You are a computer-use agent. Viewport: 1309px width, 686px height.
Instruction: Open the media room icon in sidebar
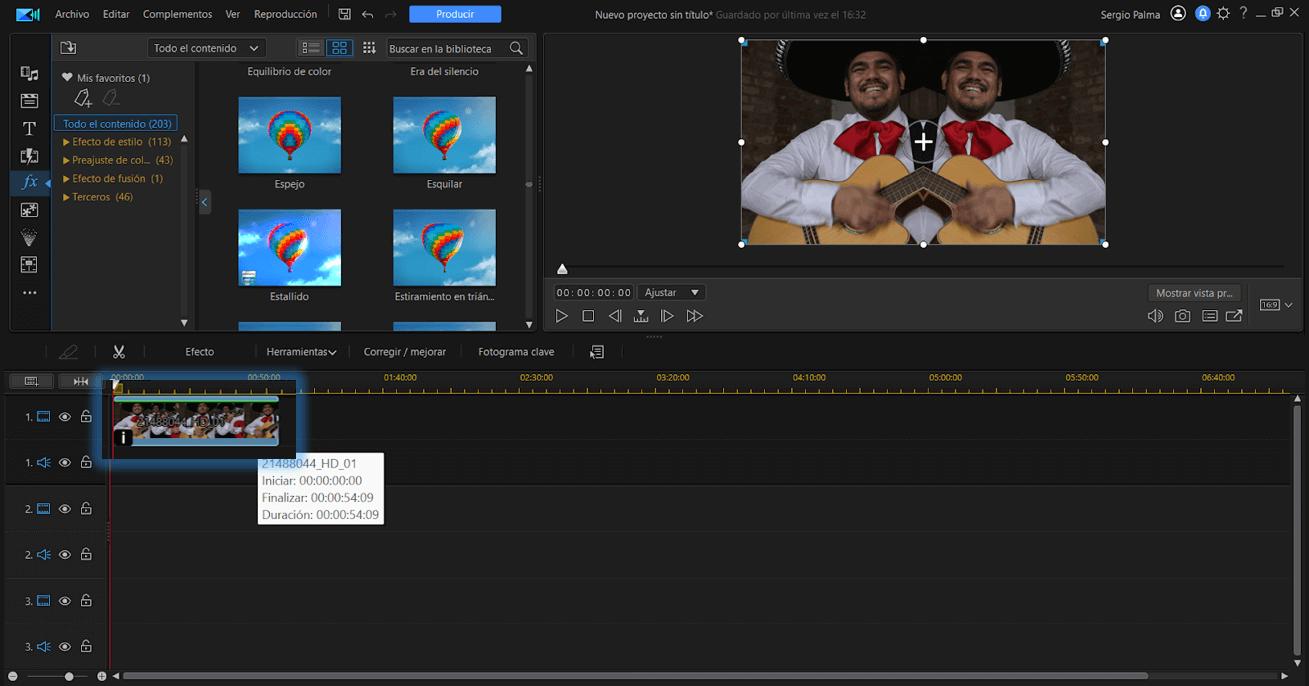[x=29, y=74]
